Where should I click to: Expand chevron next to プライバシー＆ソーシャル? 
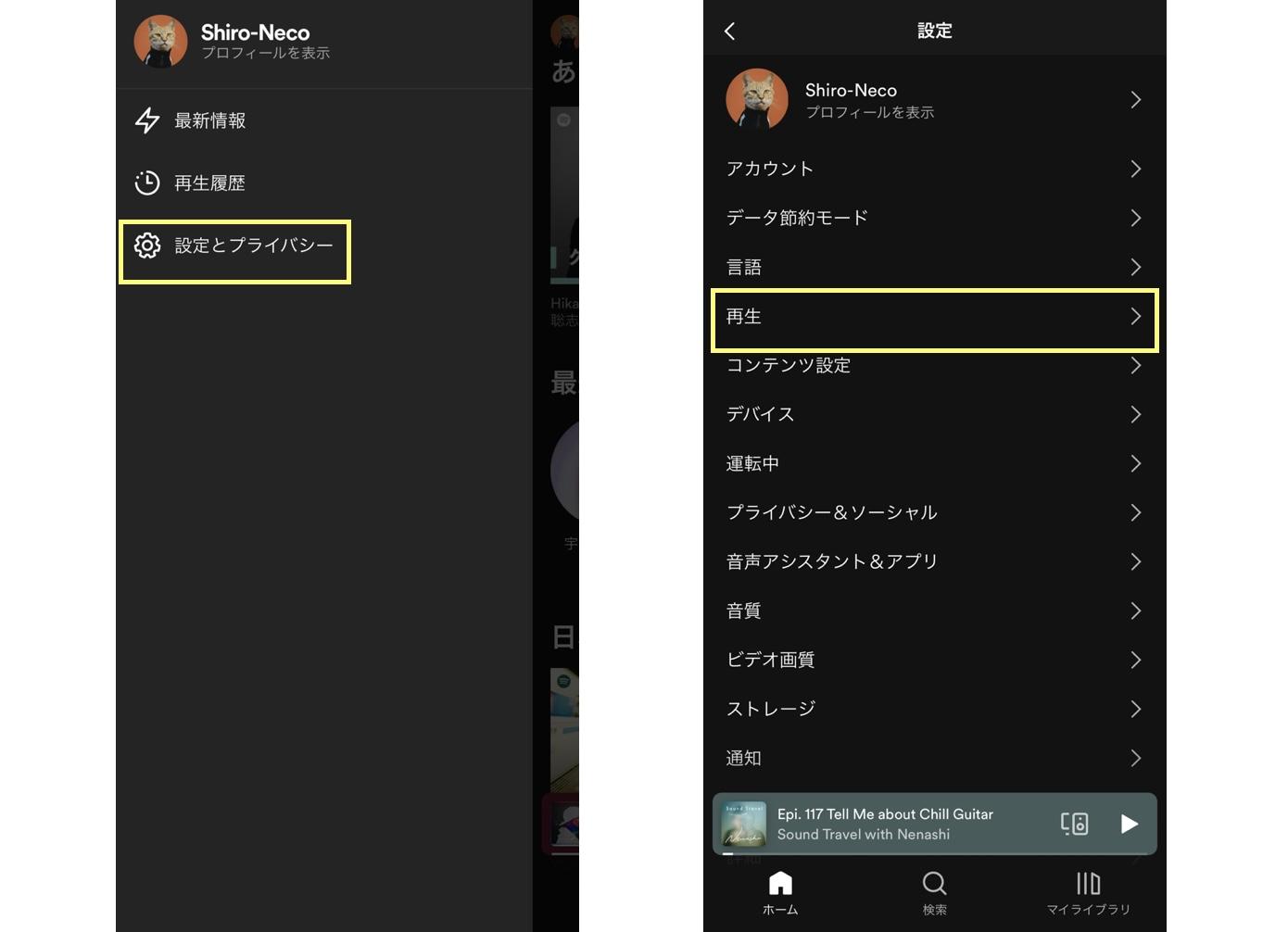pyautogui.click(x=1136, y=512)
